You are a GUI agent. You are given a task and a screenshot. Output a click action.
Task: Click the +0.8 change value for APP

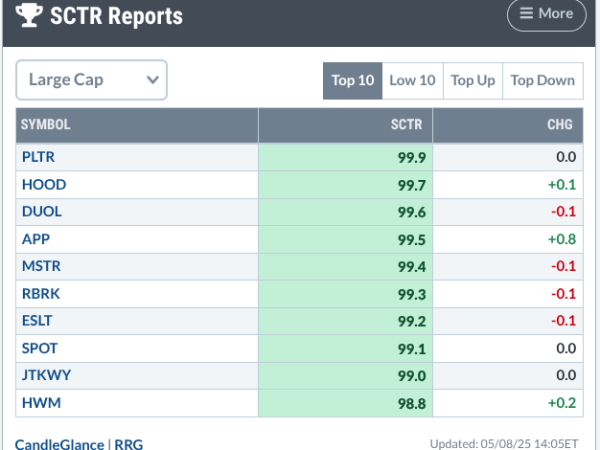(562, 239)
